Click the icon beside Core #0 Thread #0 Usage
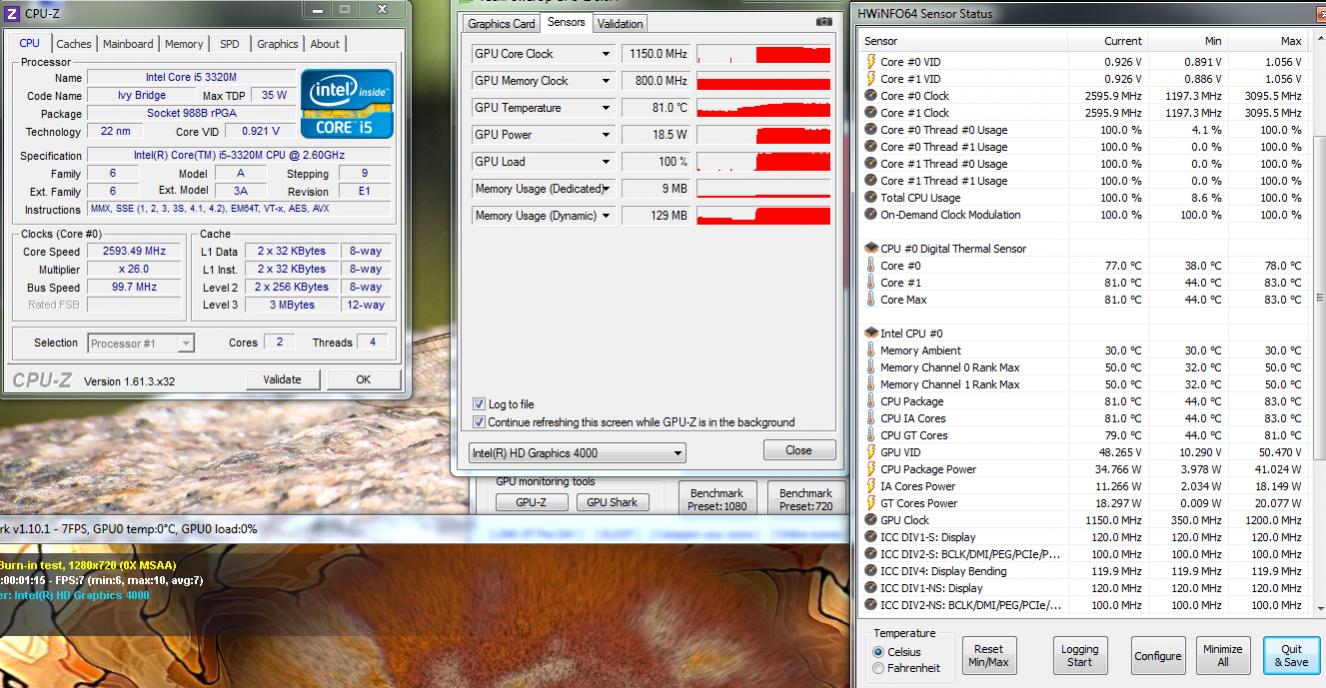Image resolution: width=1326 pixels, height=688 pixels. 871,130
